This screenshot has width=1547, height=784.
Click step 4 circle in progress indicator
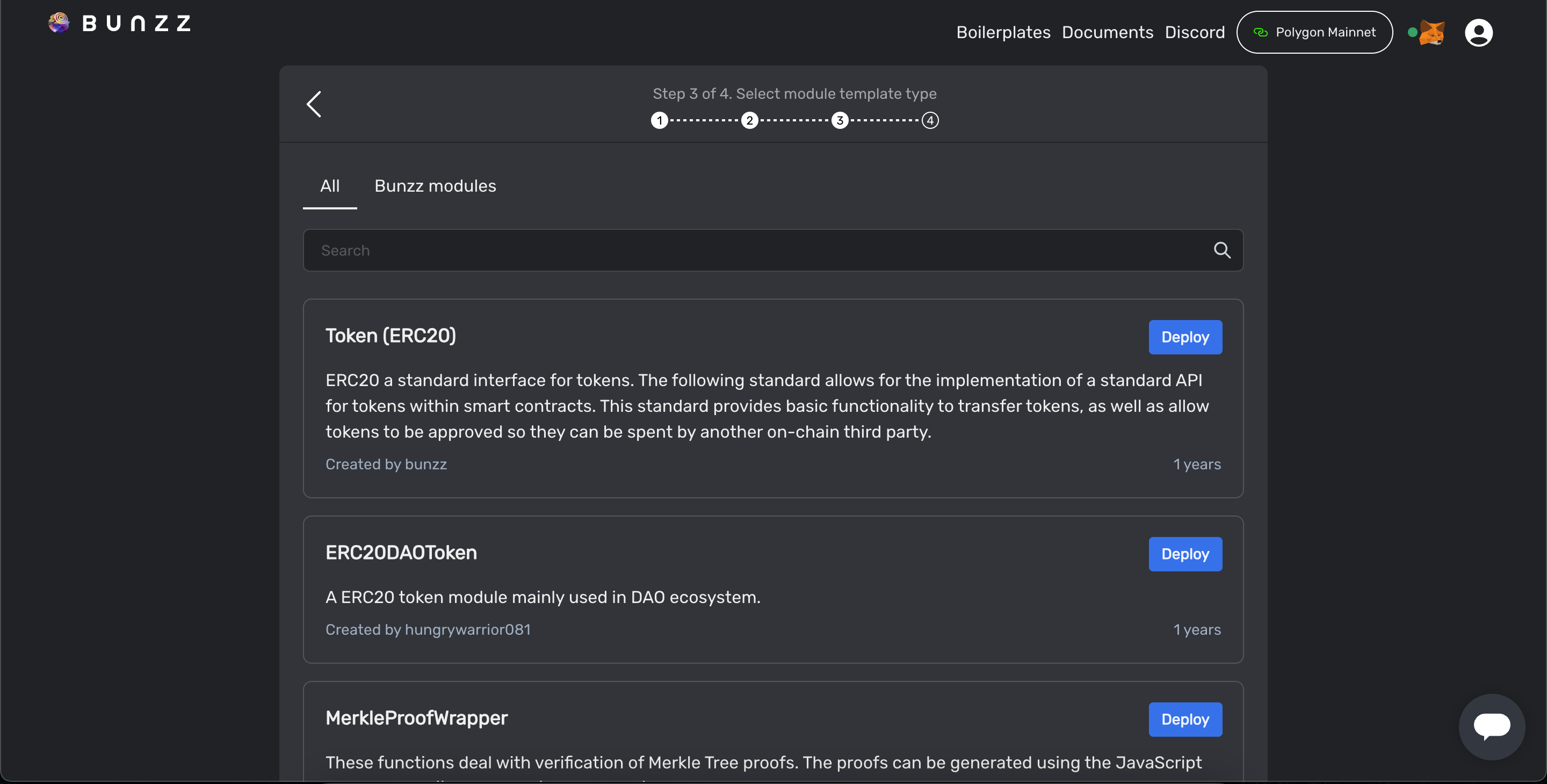coord(930,121)
